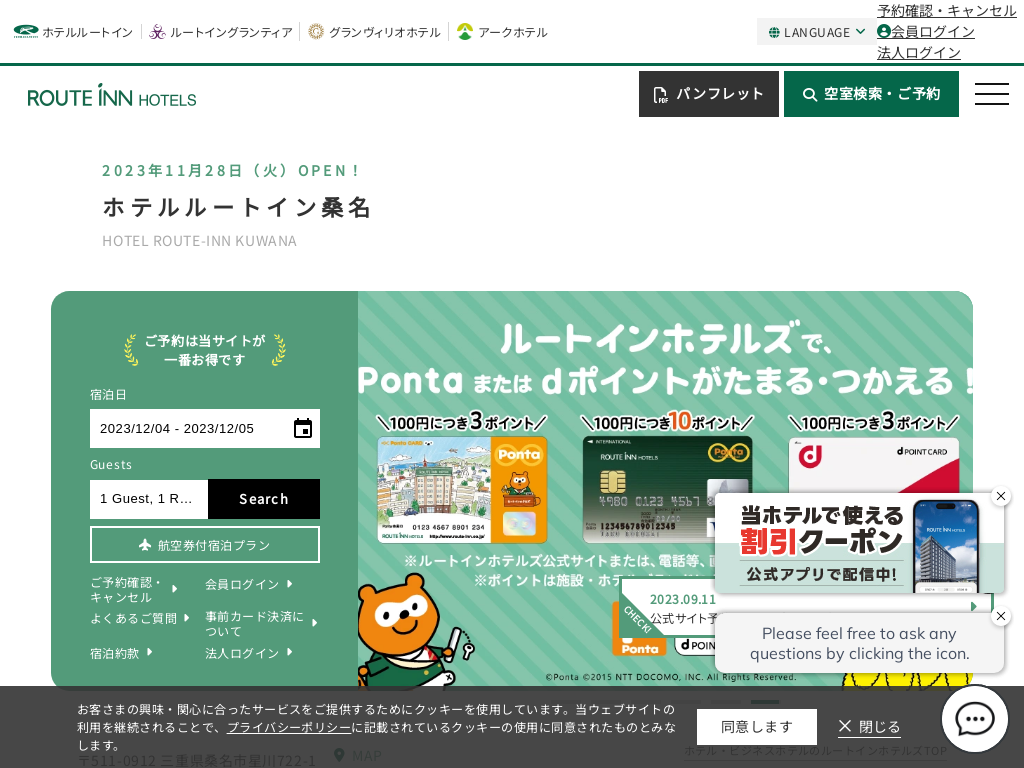Image resolution: width=1024 pixels, height=768 pixels.
Task: Open the プライバシーポリシー link
Action: click(x=289, y=727)
